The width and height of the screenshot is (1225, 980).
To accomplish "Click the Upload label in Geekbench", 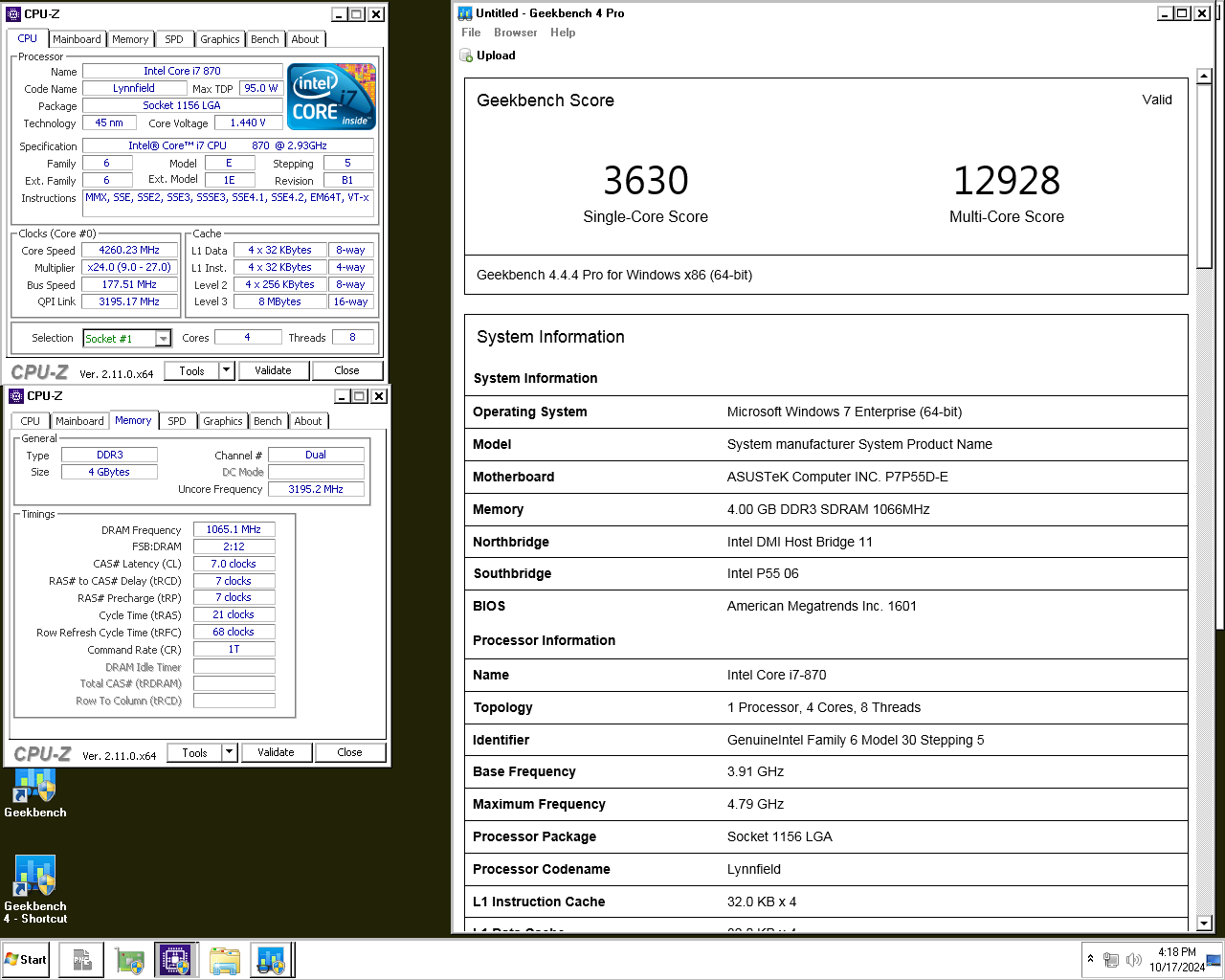I will [x=496, y=56].
